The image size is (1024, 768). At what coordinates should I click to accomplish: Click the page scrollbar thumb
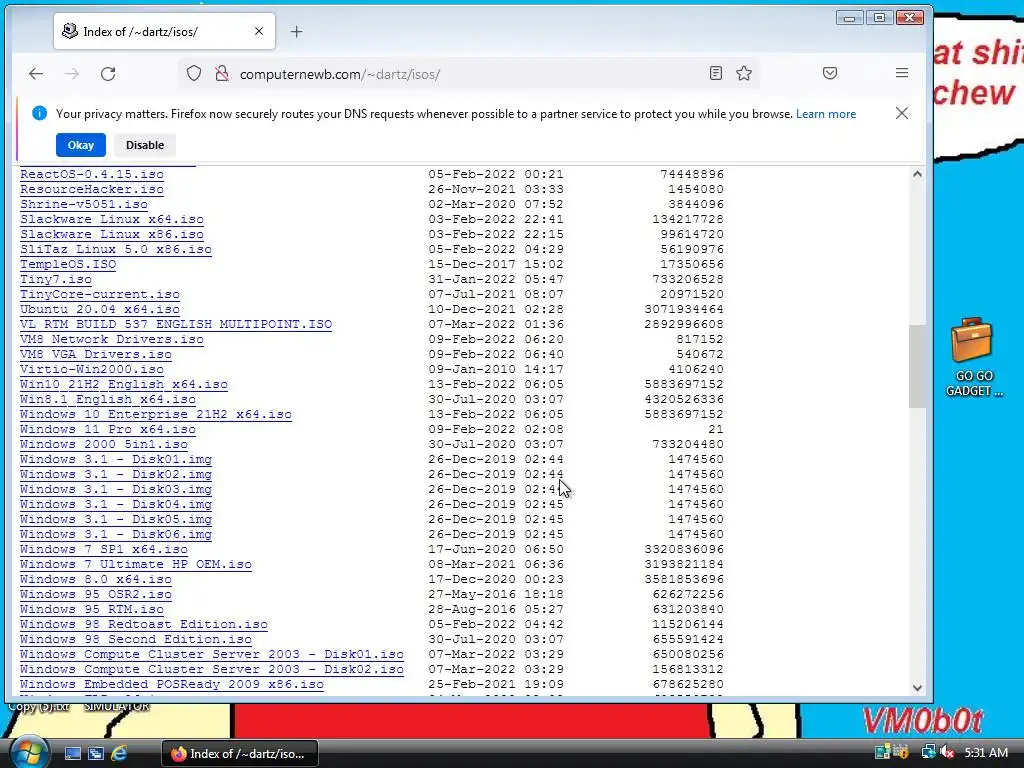917,366
